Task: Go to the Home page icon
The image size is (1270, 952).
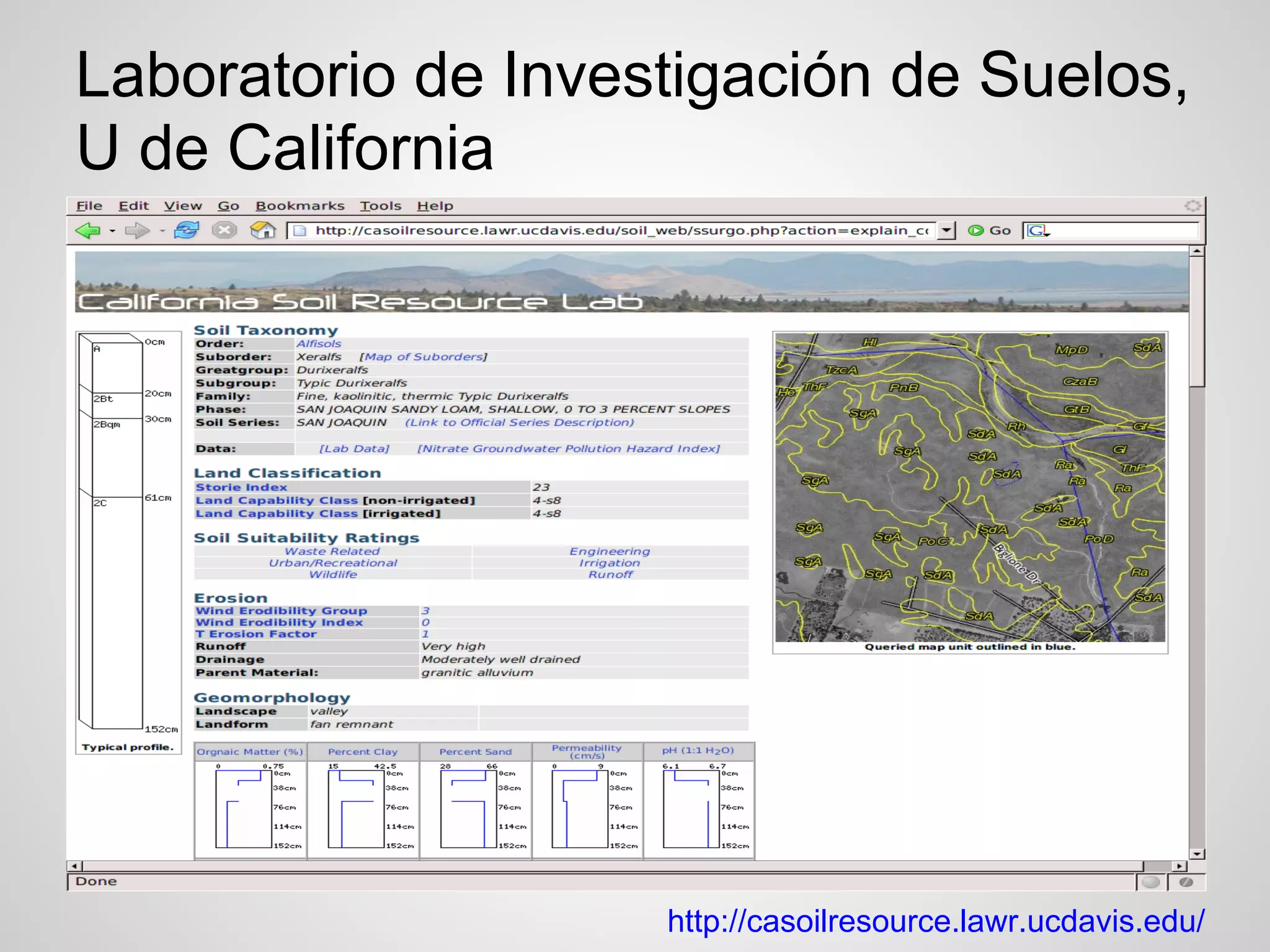Action: click(x=263, y=231)
